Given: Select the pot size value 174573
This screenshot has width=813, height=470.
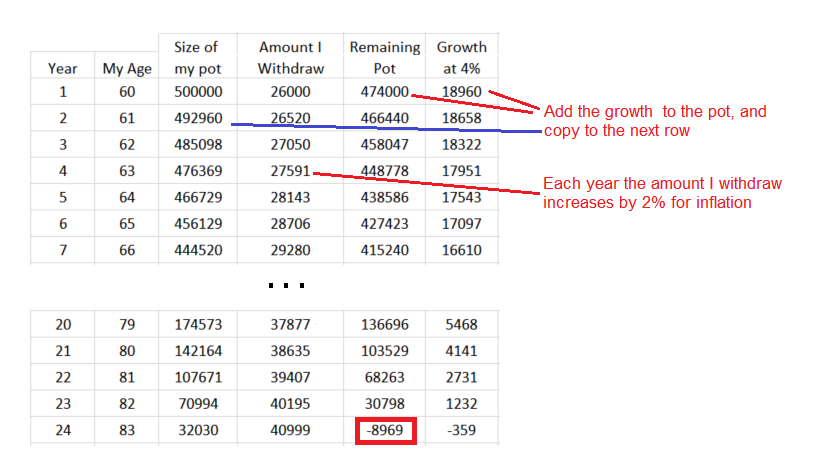Looking at the screenshot, I should pyautogui.click(x=197, y=325).
